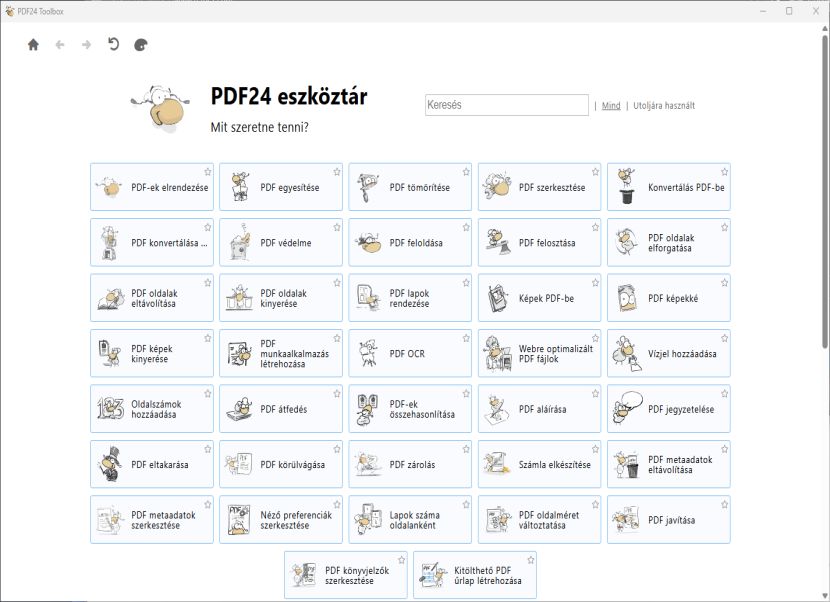Launch the PDF védelme tool
This screenshot has width=830, height=602.
tap(281, 242)
